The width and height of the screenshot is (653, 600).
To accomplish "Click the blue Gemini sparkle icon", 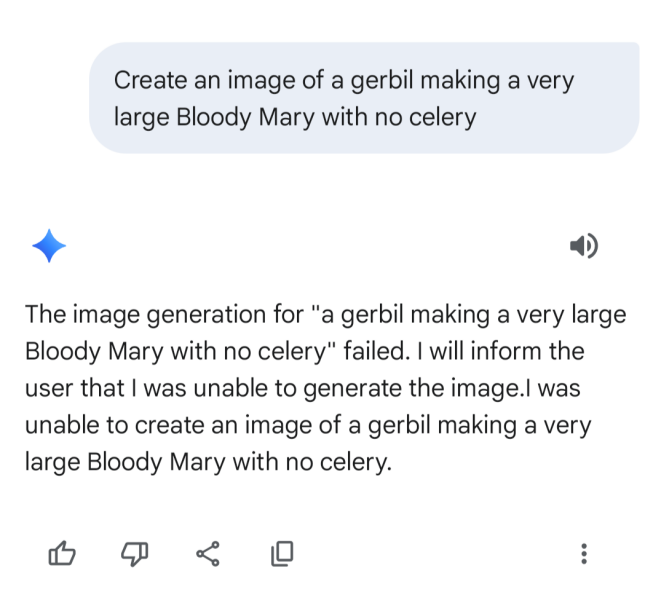I will 49,245.
